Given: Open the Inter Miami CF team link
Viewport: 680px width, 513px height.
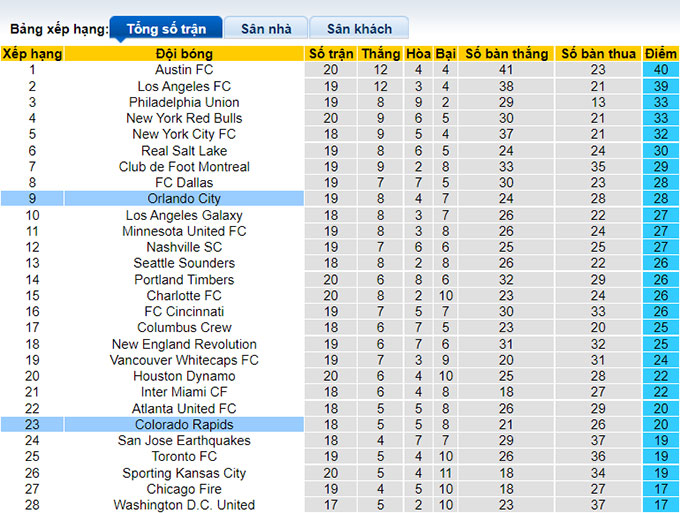Looking at the screenshot, I should 184,392.
